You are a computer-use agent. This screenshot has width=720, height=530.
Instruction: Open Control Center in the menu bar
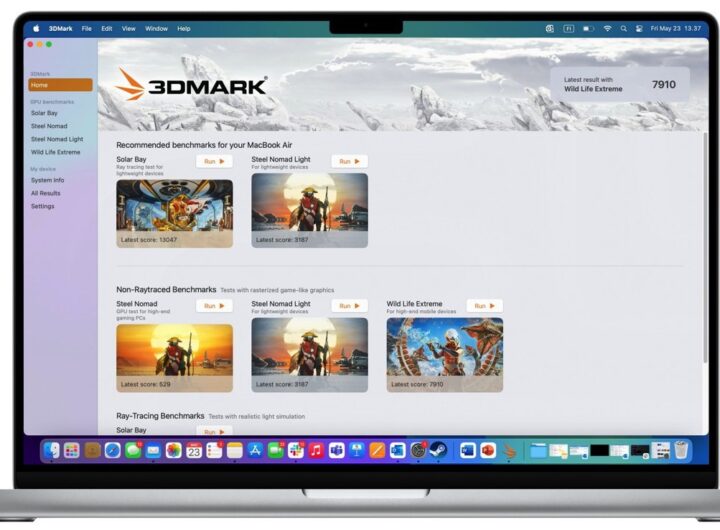tap(639, 28)
